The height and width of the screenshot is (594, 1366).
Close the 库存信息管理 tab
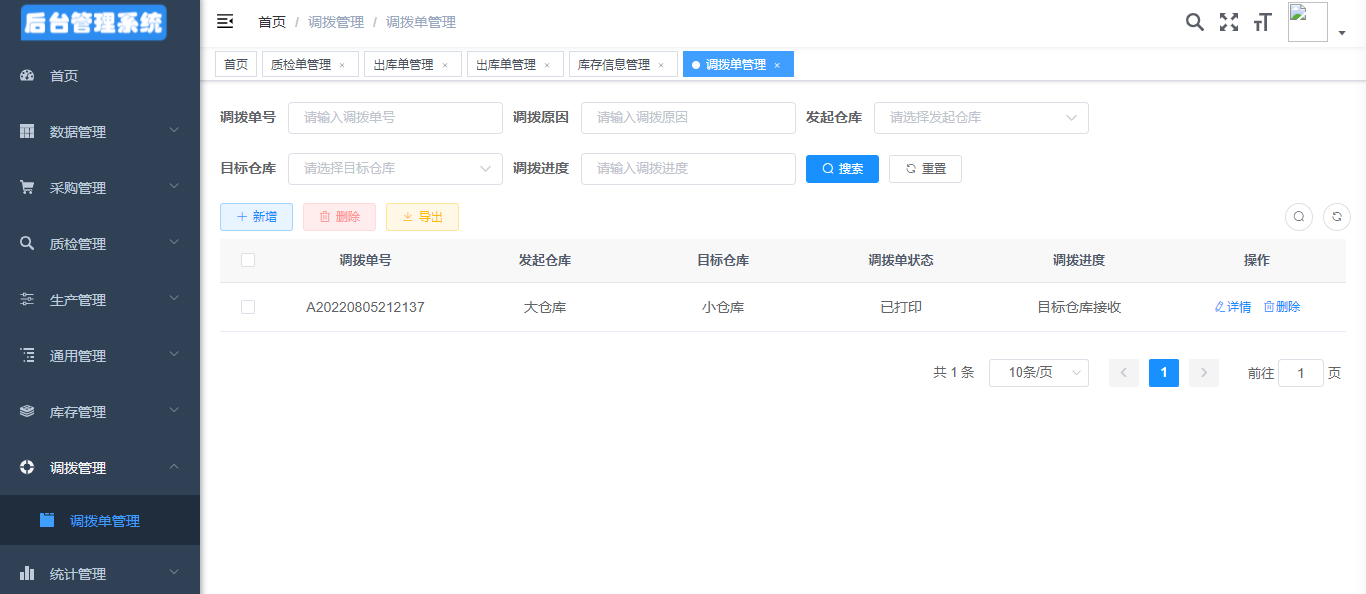point(661,65)
